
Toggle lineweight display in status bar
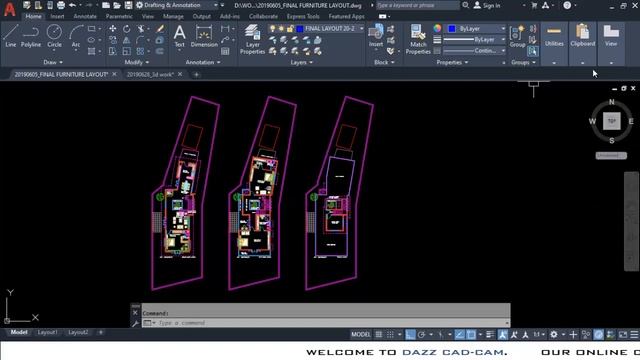click(490, 335)
